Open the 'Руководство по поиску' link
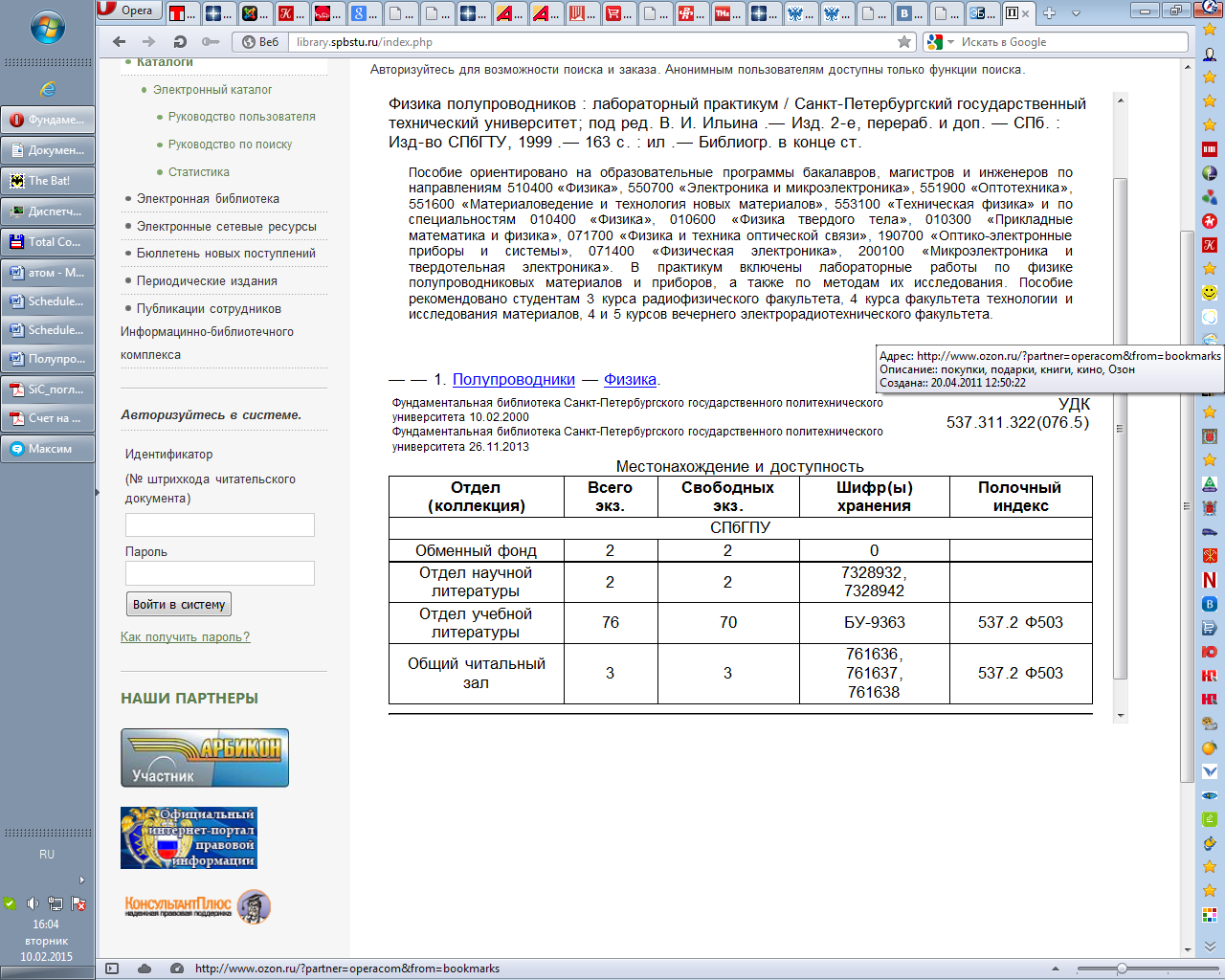Image resolution: width=1225 pixels, height=980 pixels. tap(231, 145)
